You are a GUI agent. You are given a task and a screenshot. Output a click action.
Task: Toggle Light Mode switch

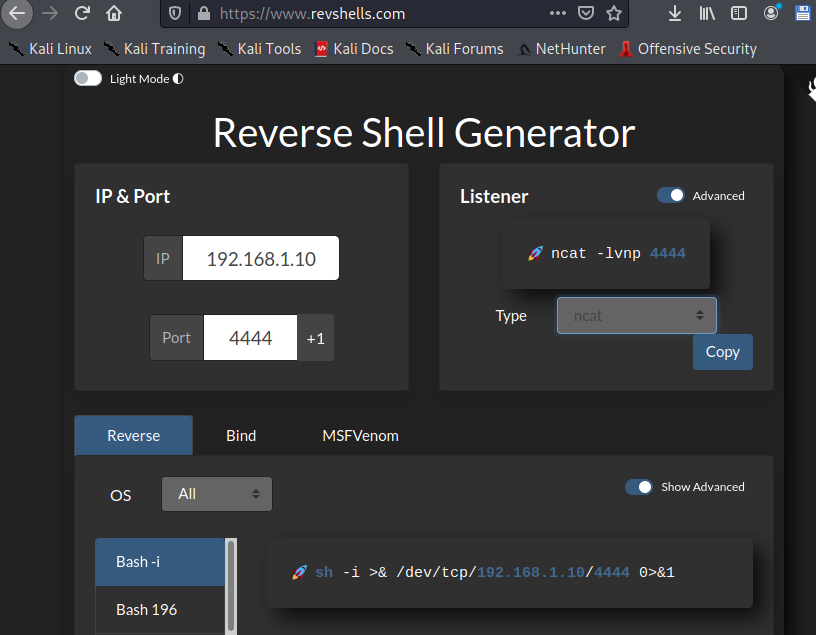point(87,79)
